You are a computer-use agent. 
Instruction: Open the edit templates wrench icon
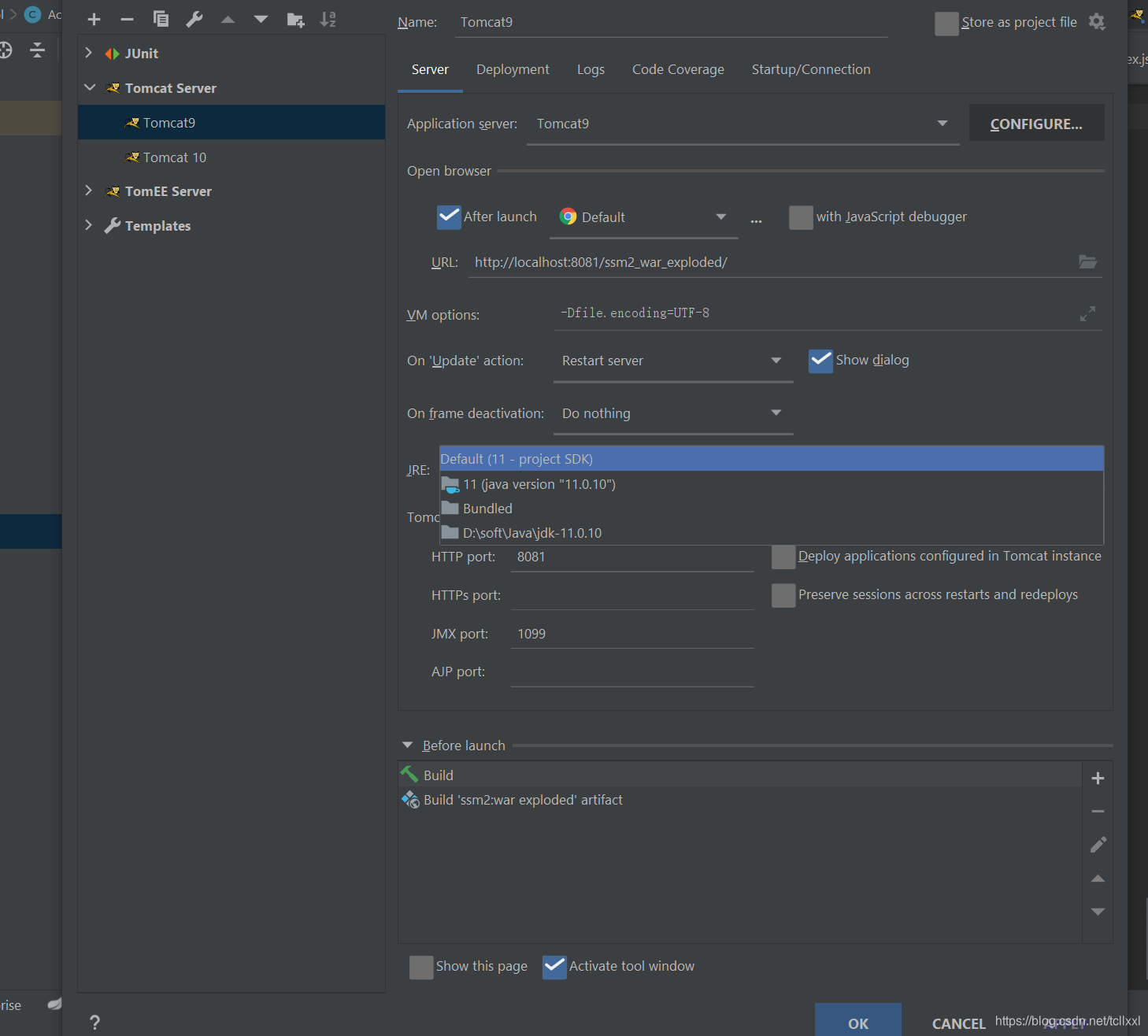pos(194,20)
